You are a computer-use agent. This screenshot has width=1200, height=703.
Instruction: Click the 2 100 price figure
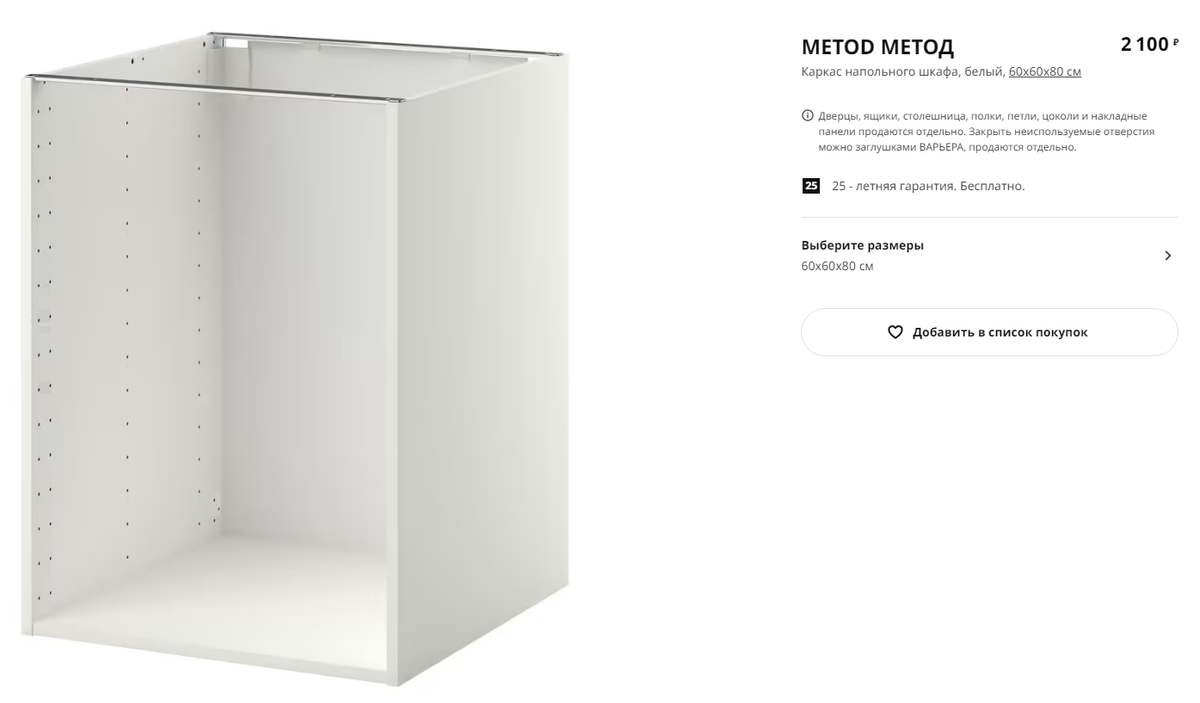1144,44
